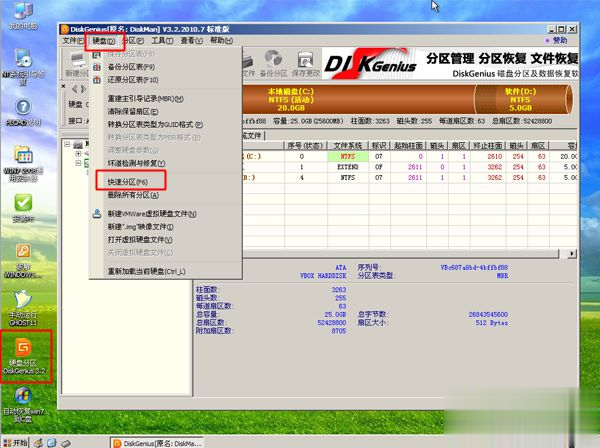Screen dimensions: 600x448
Task: Click the NTFS cell of D: row
Action: [348, 178]
